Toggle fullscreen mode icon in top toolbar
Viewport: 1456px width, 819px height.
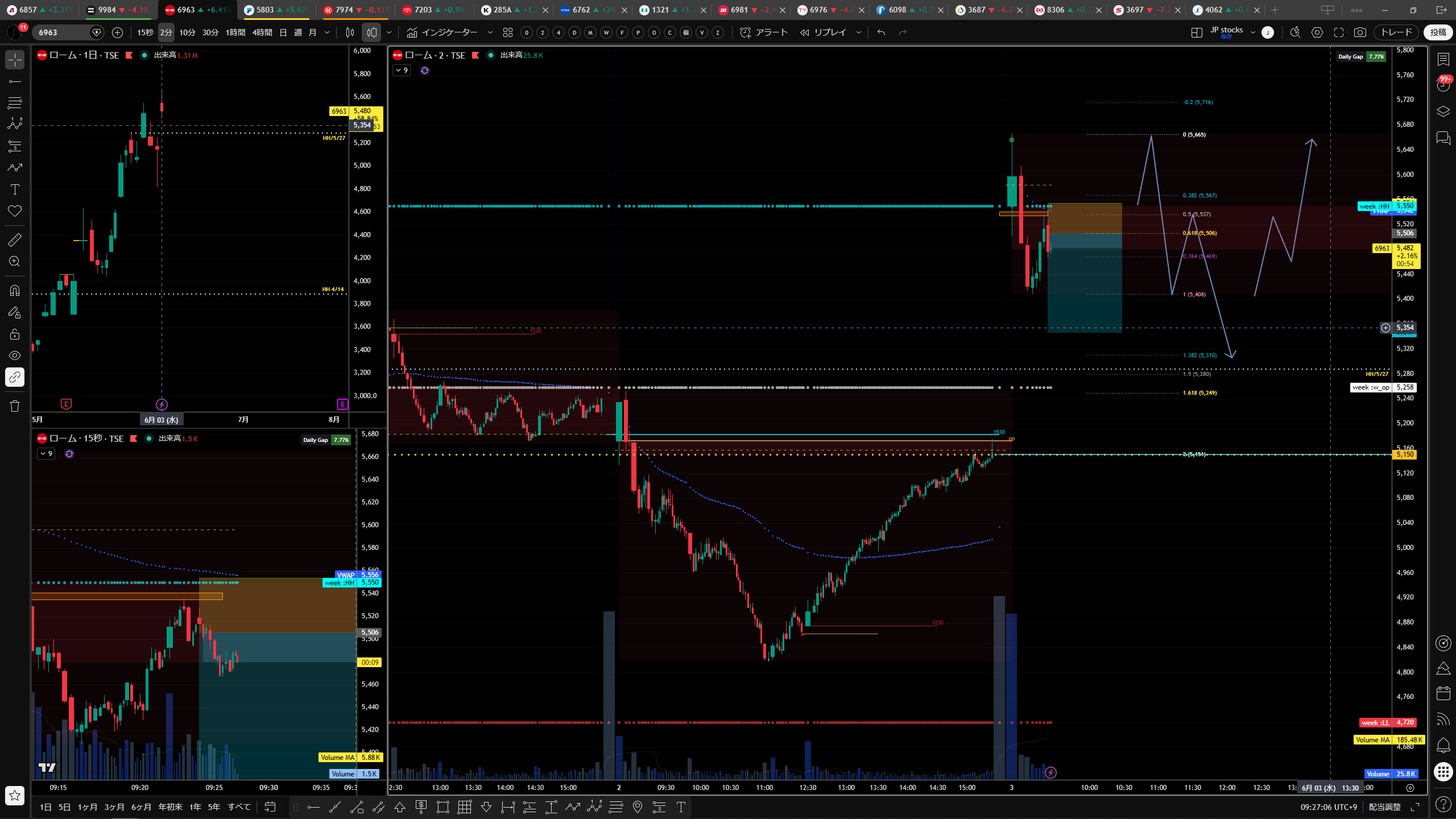1339,32
